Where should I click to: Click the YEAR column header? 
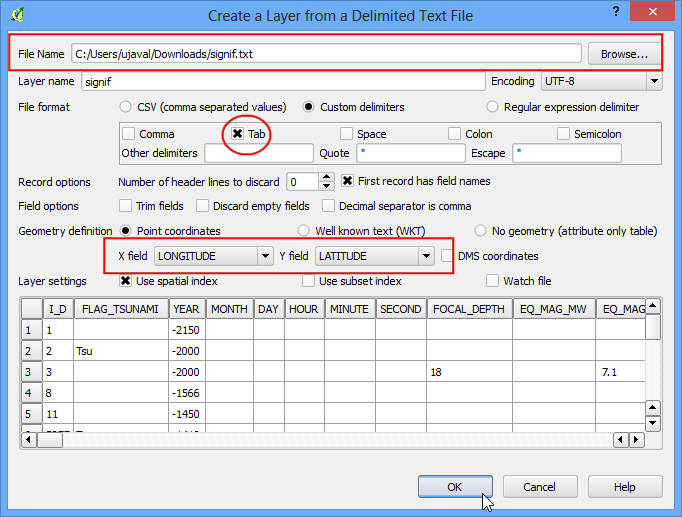[186, 309]
